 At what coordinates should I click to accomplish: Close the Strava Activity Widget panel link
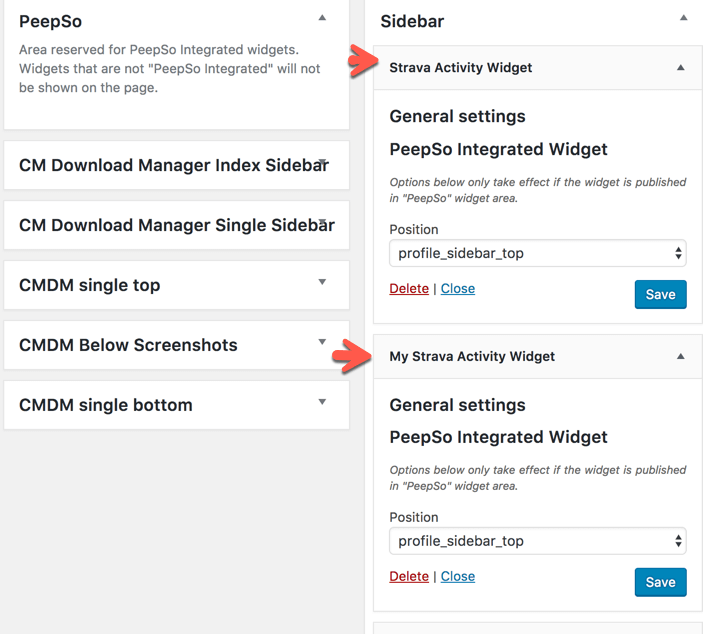click(x=458, y=289)
